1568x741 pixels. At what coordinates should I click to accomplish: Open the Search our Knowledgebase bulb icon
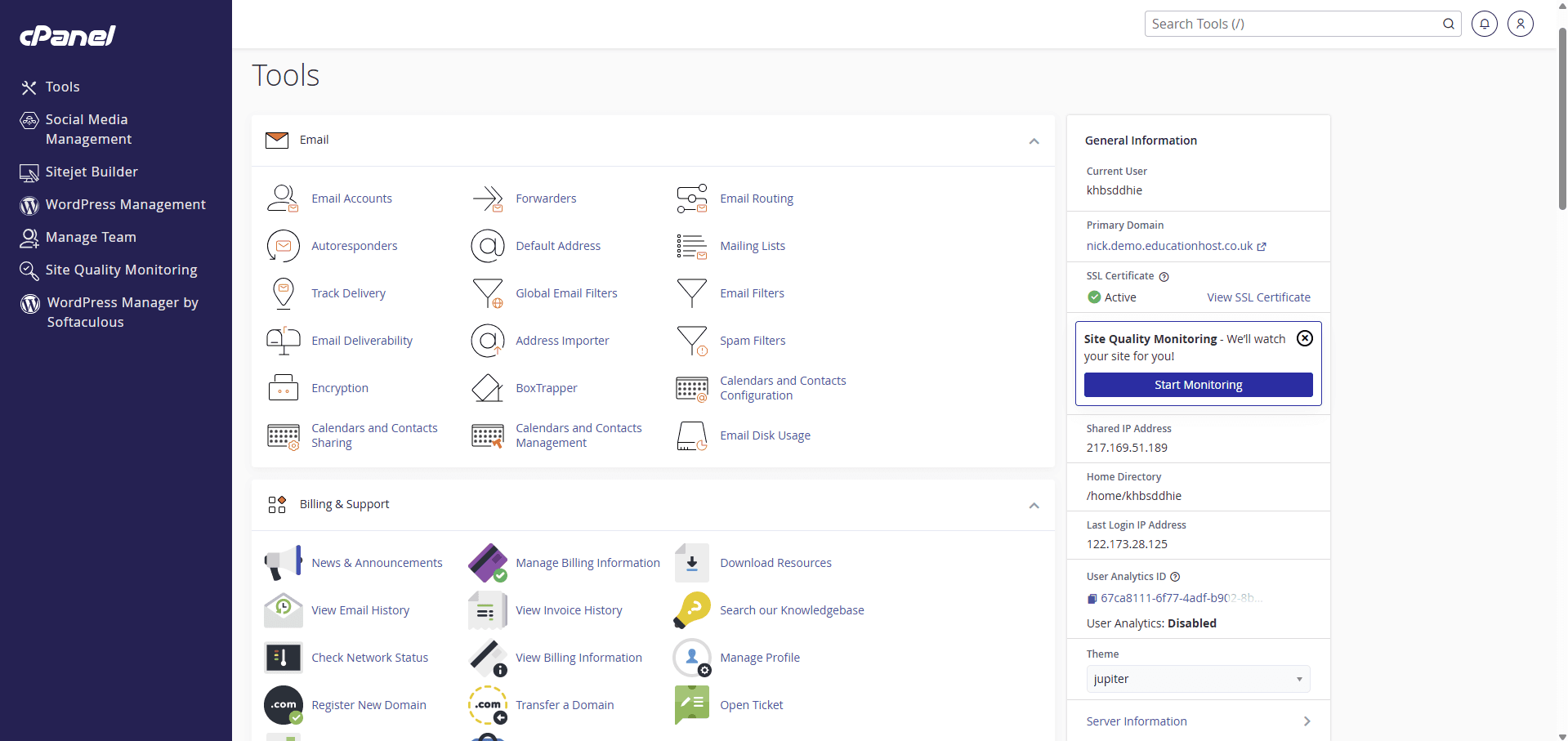pos(692,610)
